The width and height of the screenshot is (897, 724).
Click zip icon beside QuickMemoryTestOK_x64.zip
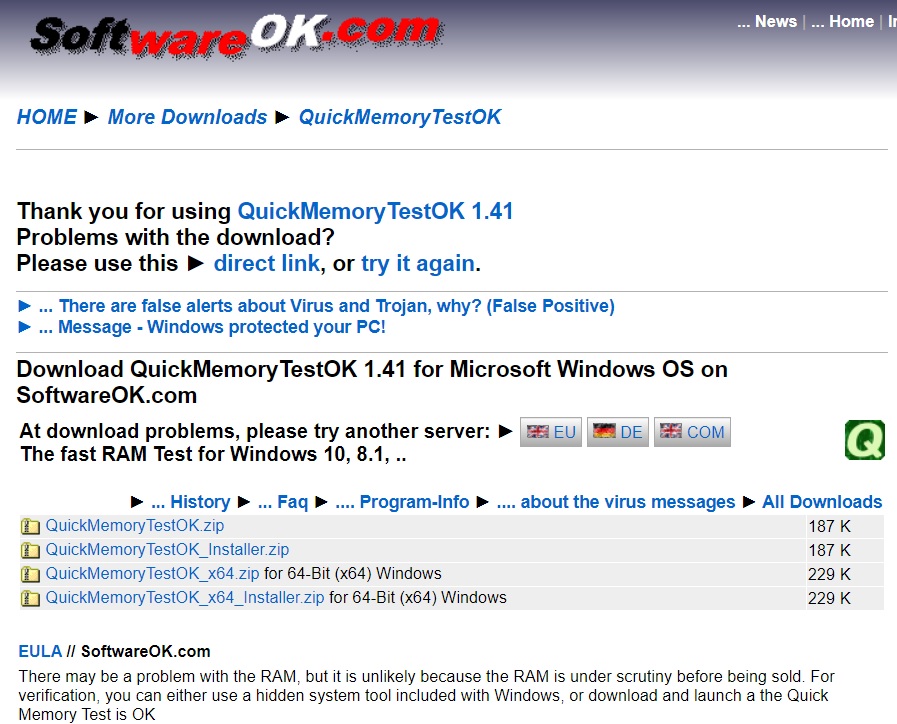coord(30,574)
